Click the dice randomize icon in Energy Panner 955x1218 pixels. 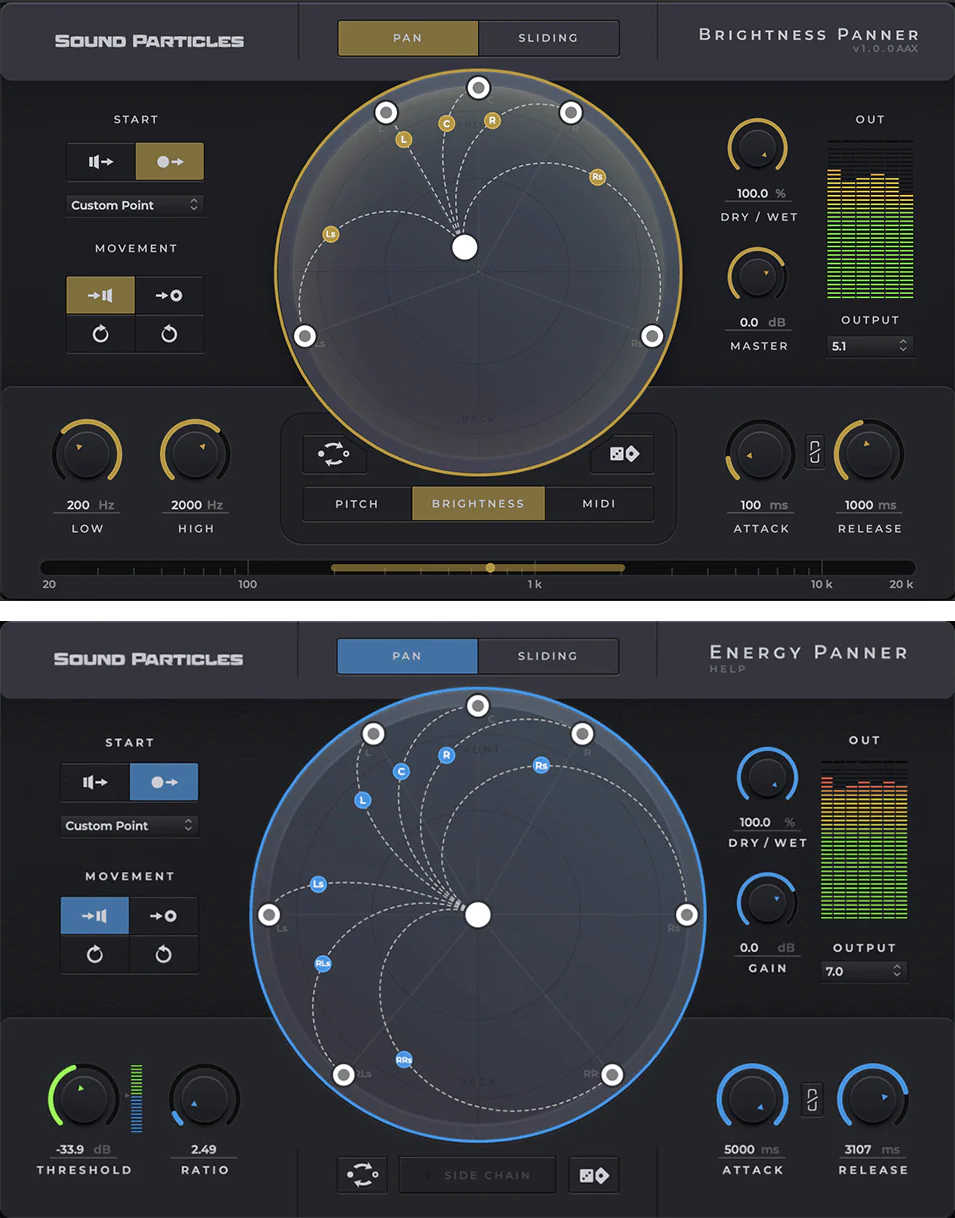point(594,1175)
